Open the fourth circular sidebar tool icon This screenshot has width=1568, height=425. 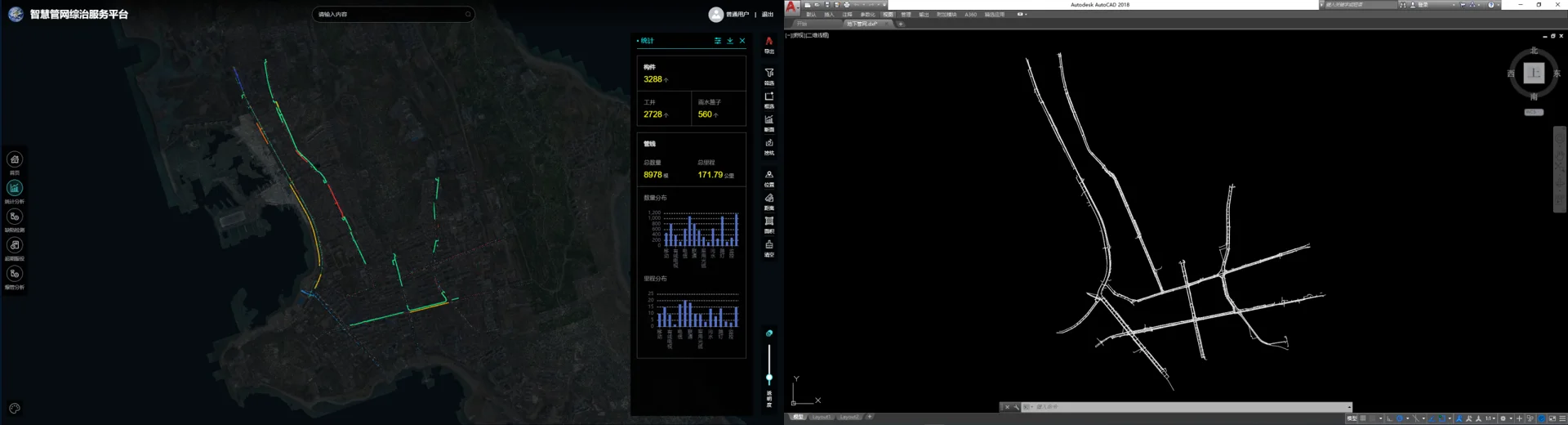click(15, 245)
